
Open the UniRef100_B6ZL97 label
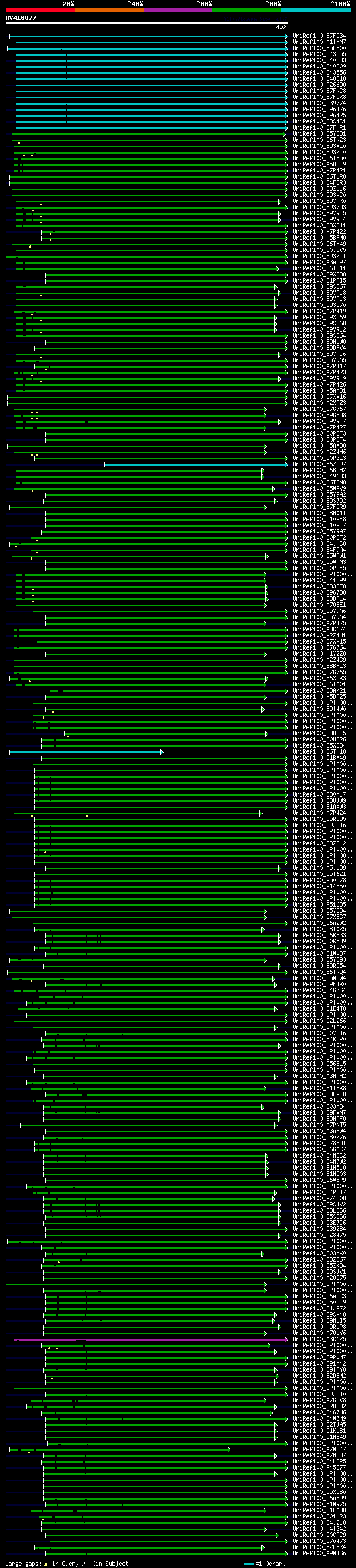pyautogui.click(x=319, y=464)
